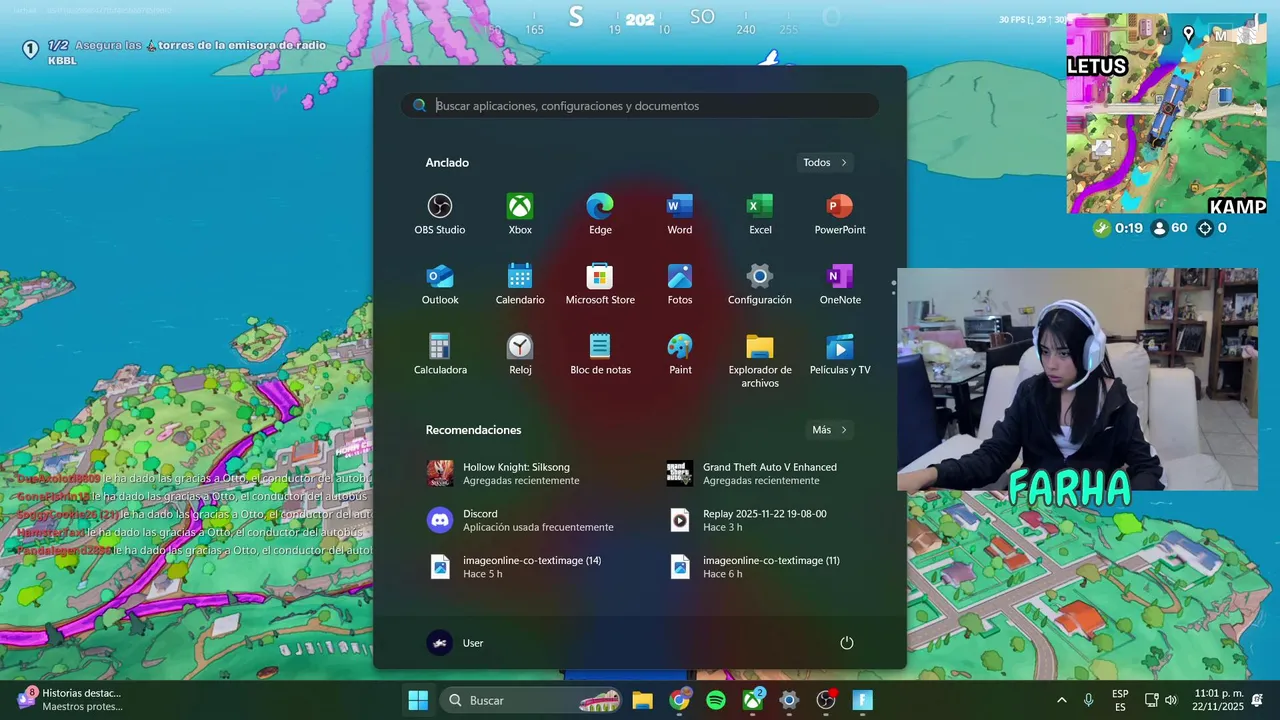Switch to OBS Studio on taskbar

[826, 700]
